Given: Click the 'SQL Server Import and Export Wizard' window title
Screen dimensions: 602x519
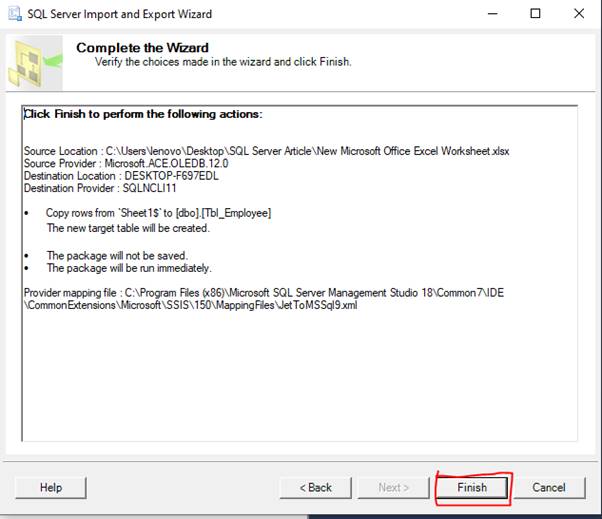Looking at the screenshot, I should coord(119,14).
